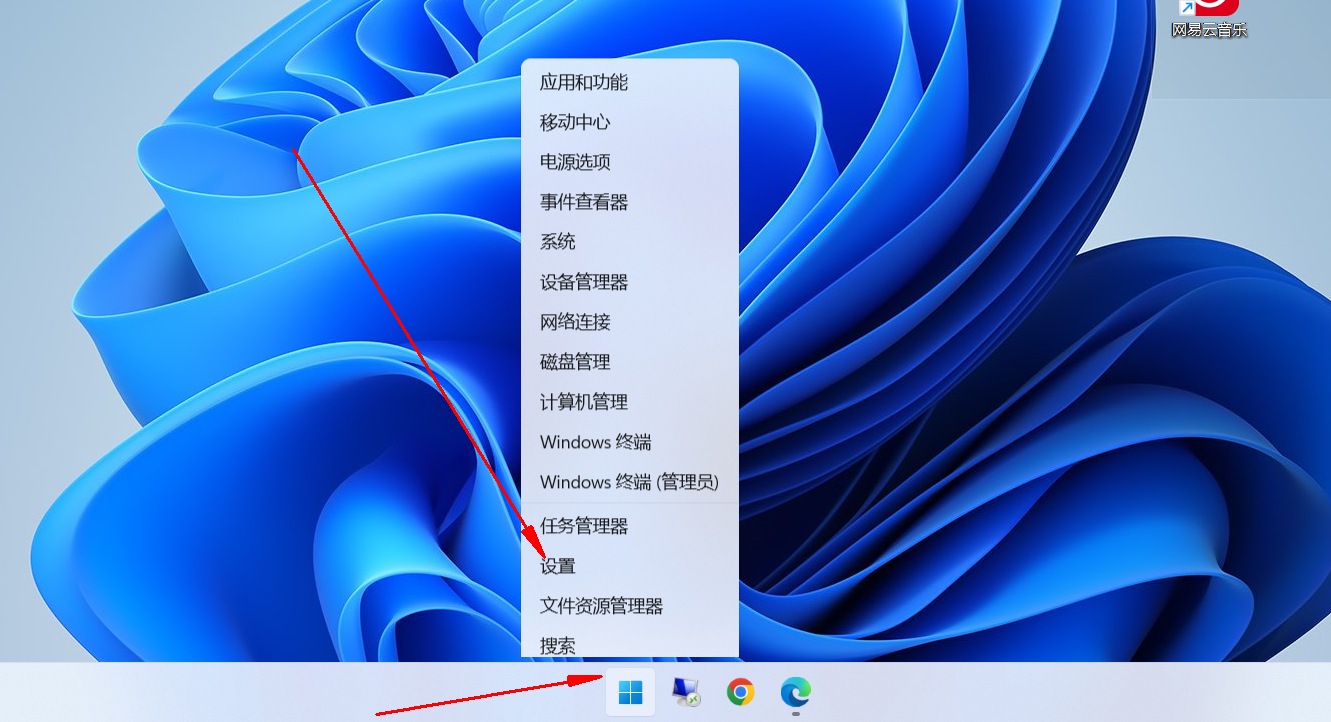The height and width of the screenshot is (722, 1331).
Task: Open 网易云音乐 desktop shortcut
Action: pyautogui.click(x=1210, y=19)
